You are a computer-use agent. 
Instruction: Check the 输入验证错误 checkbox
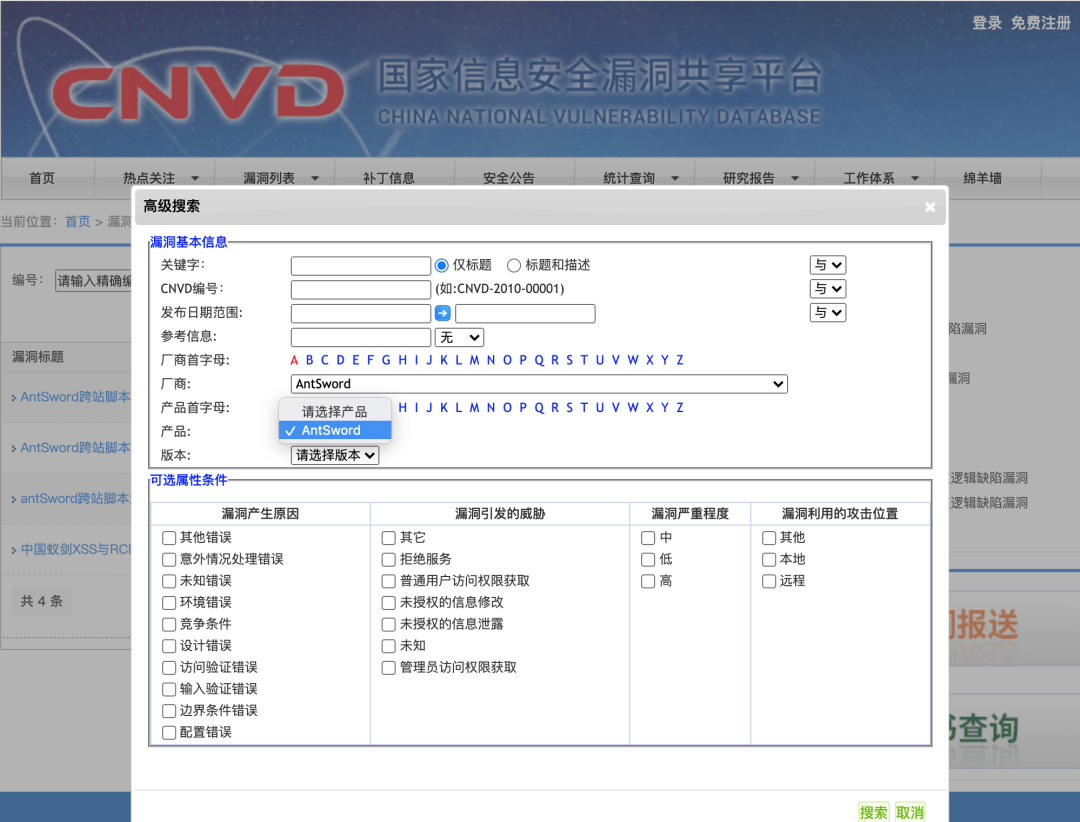coord(169,689)
